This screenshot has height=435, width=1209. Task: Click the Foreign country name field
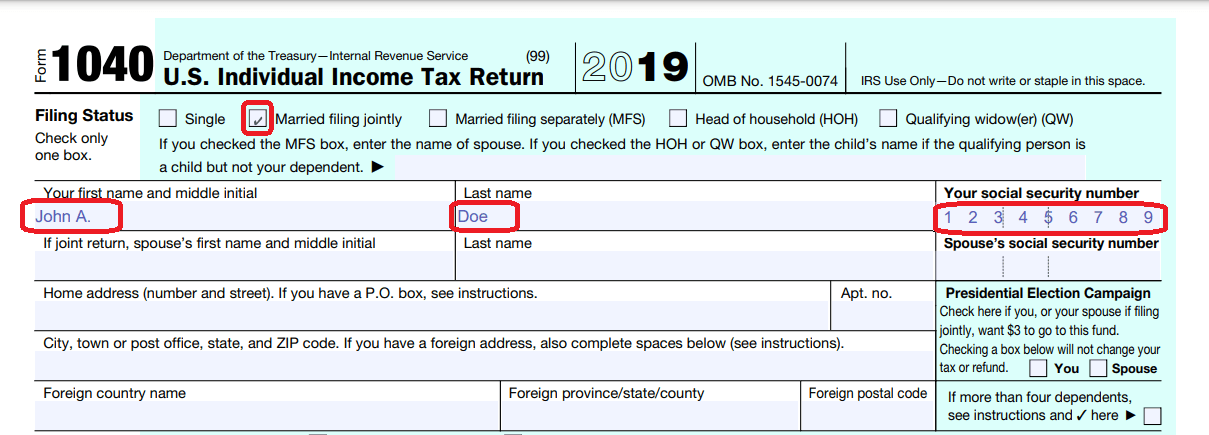coord(266,415)
